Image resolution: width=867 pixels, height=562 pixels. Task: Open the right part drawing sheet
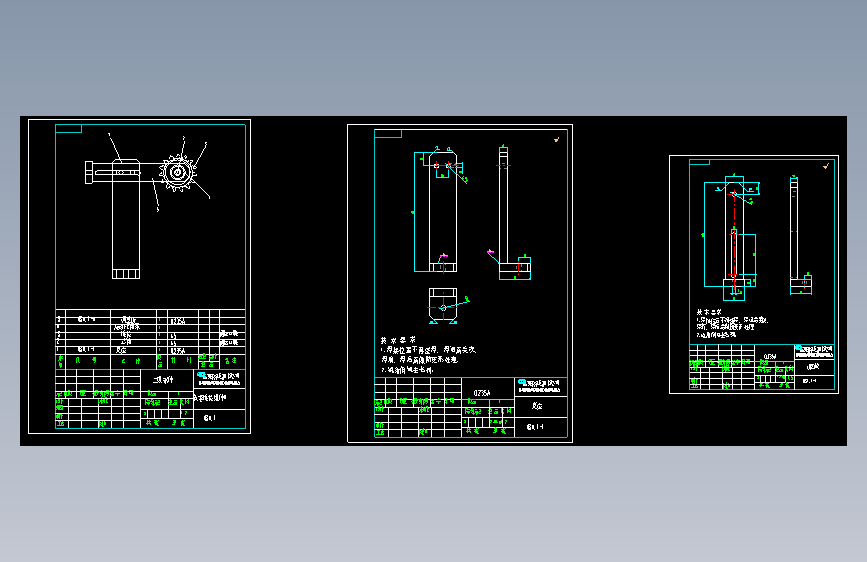pos(754,274)
